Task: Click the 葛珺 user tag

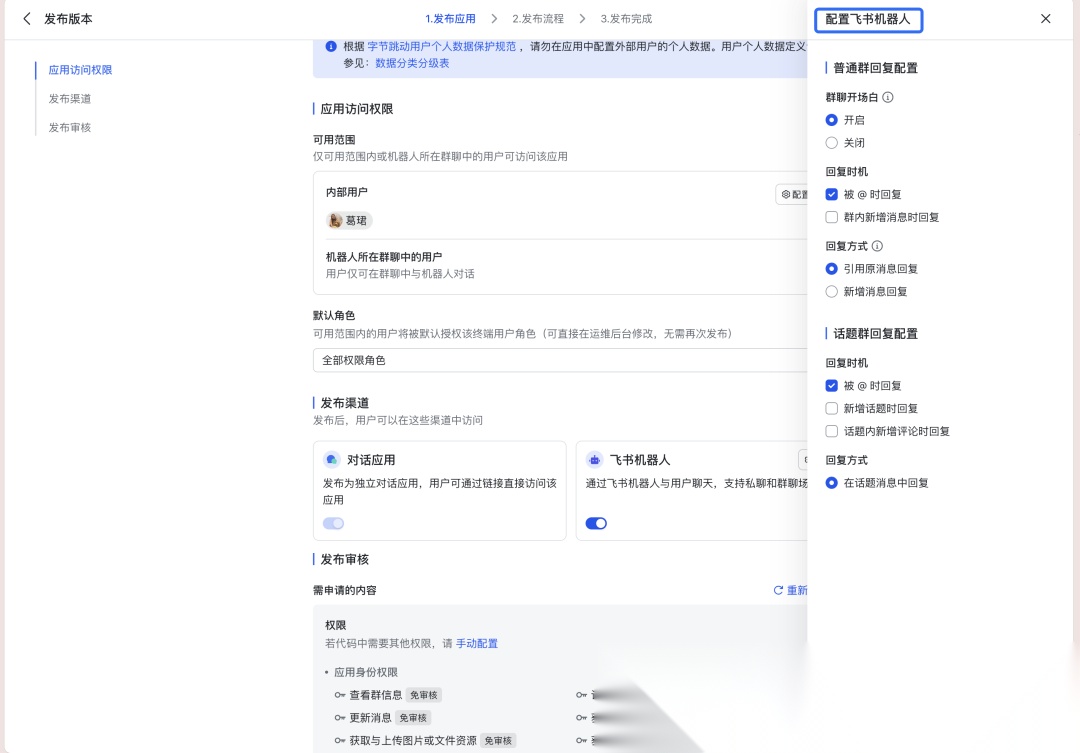Action: click(349, 220)
